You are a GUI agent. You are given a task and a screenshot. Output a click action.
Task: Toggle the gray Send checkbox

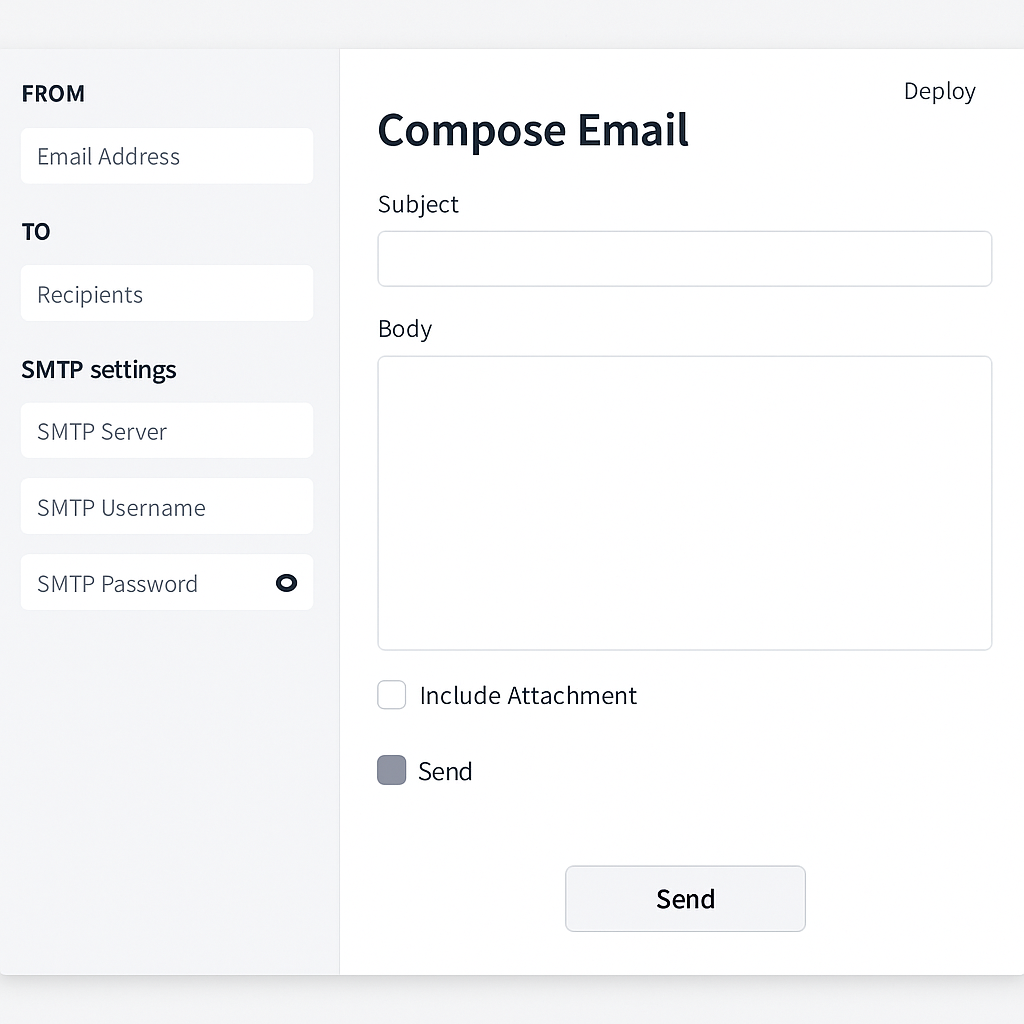[392, 770]
